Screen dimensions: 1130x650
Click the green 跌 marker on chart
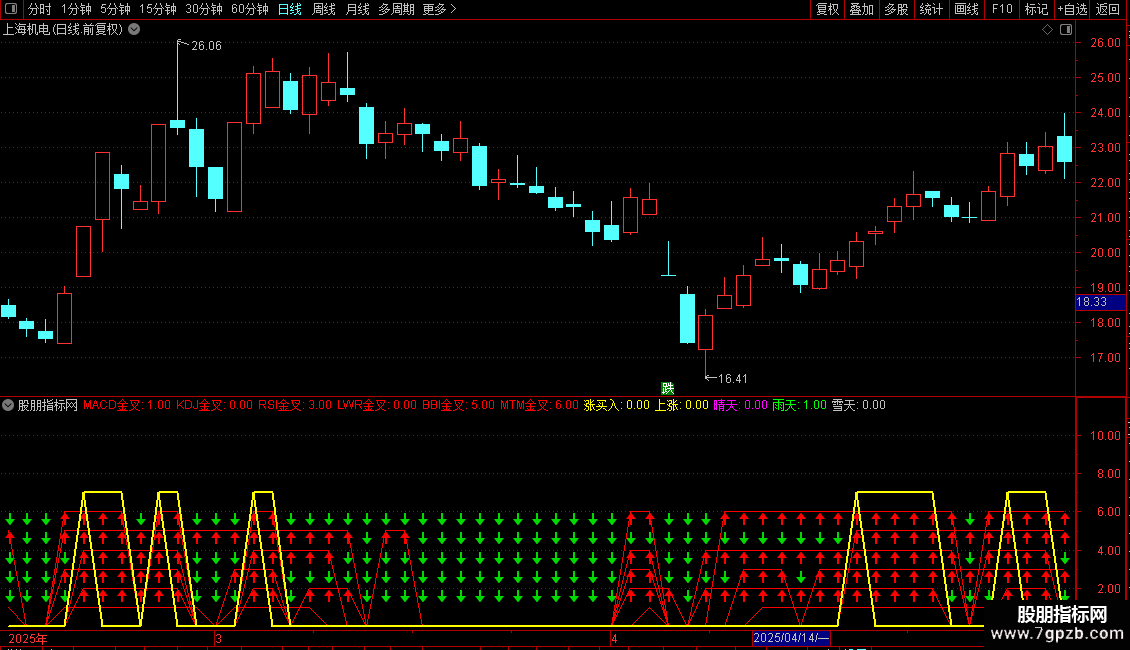point(668,388)
